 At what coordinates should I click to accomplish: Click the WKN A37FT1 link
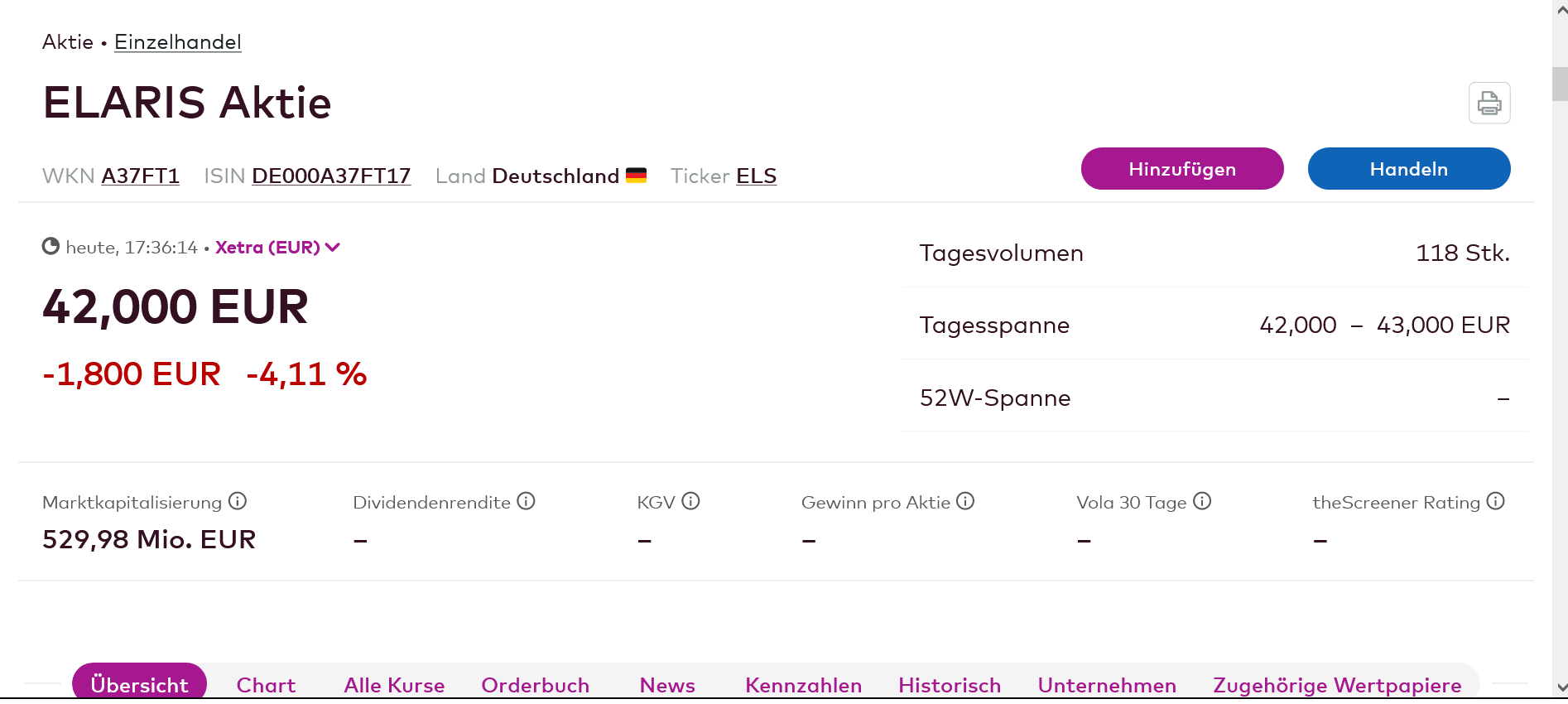pos(140,176)
